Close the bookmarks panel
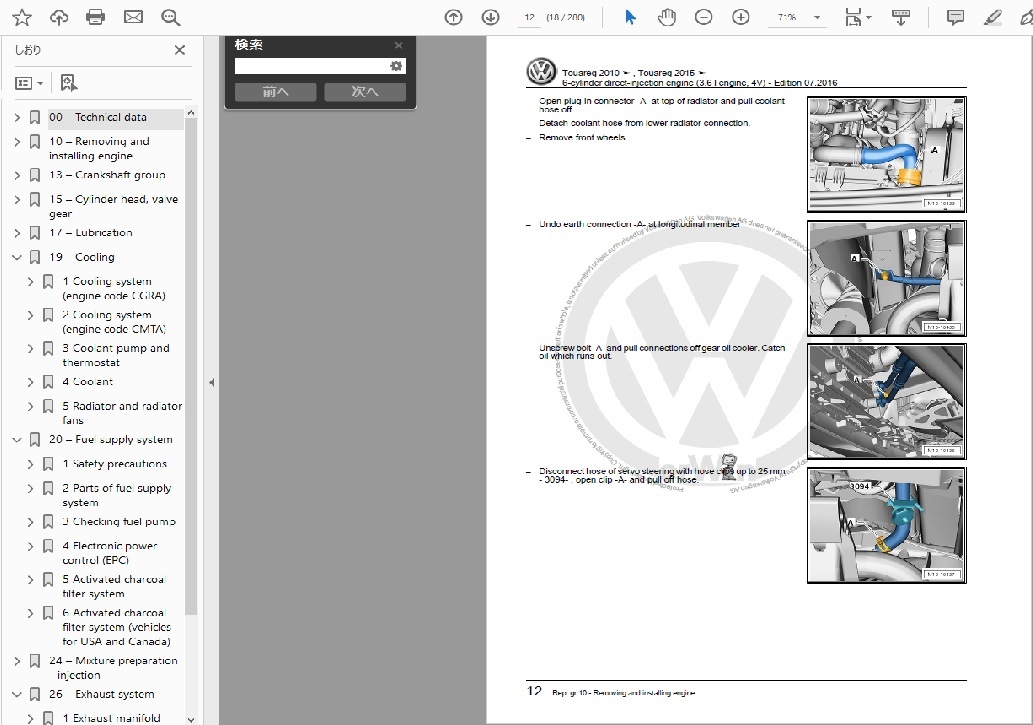Screen dimensions: 1033x725 tap(180, 50)
